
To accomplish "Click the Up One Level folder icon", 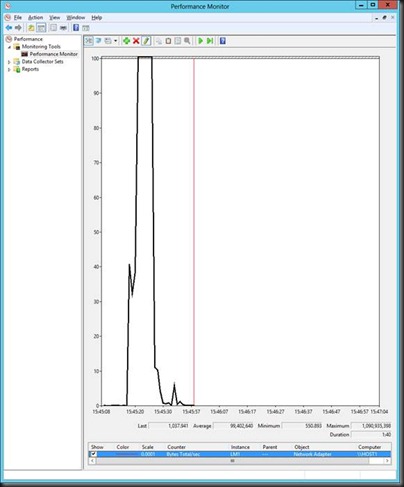I will pos(31,28).
